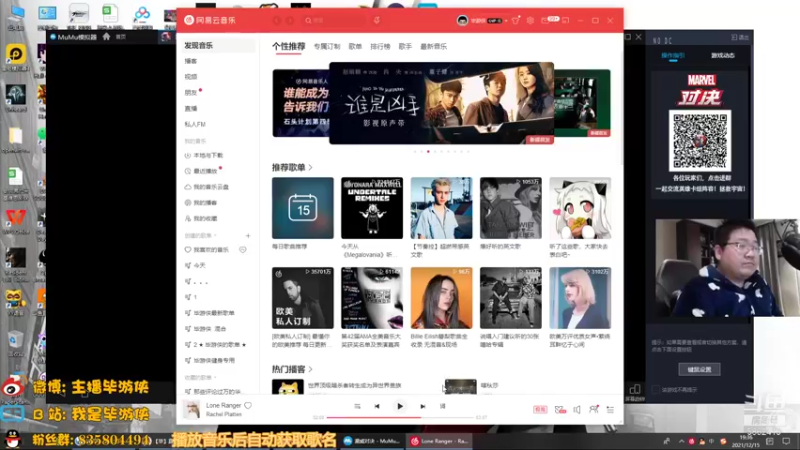Viewport: 800px width, 450px height.
Task: Select the 歌单 tab
Action: tap(355, 46)
